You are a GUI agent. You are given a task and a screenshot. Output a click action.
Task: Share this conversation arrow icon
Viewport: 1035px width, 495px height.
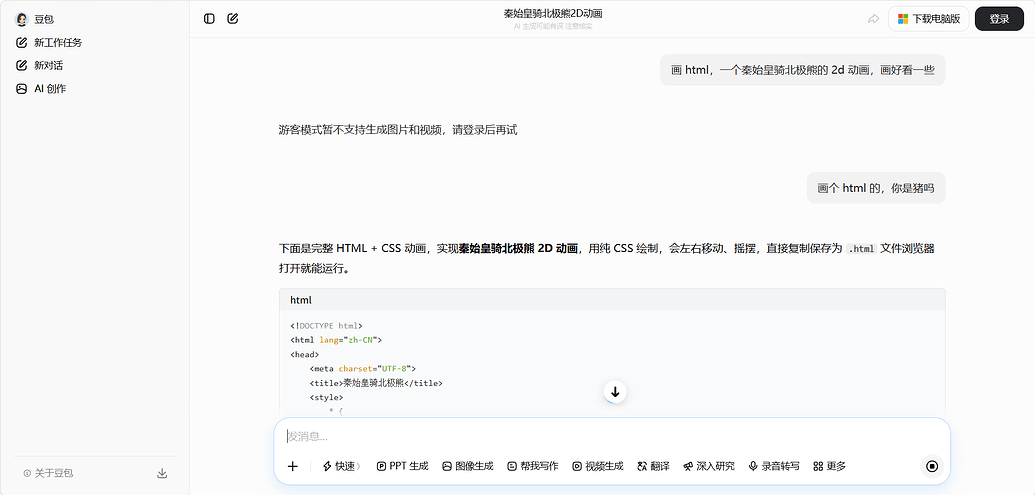click(873, 19)
